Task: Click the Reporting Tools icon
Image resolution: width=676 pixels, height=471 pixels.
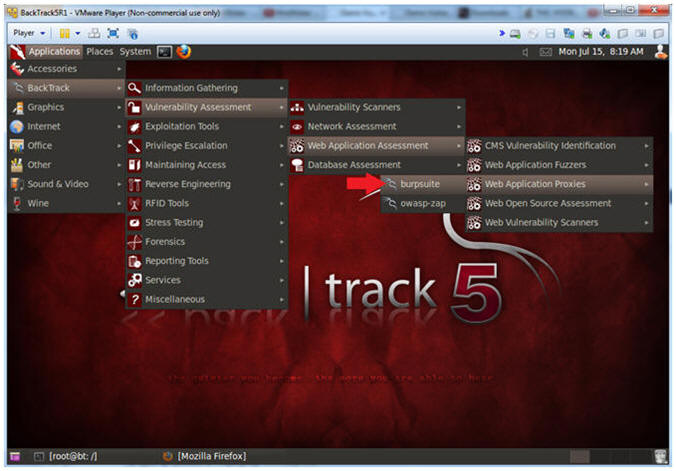Action: point(135,261)
